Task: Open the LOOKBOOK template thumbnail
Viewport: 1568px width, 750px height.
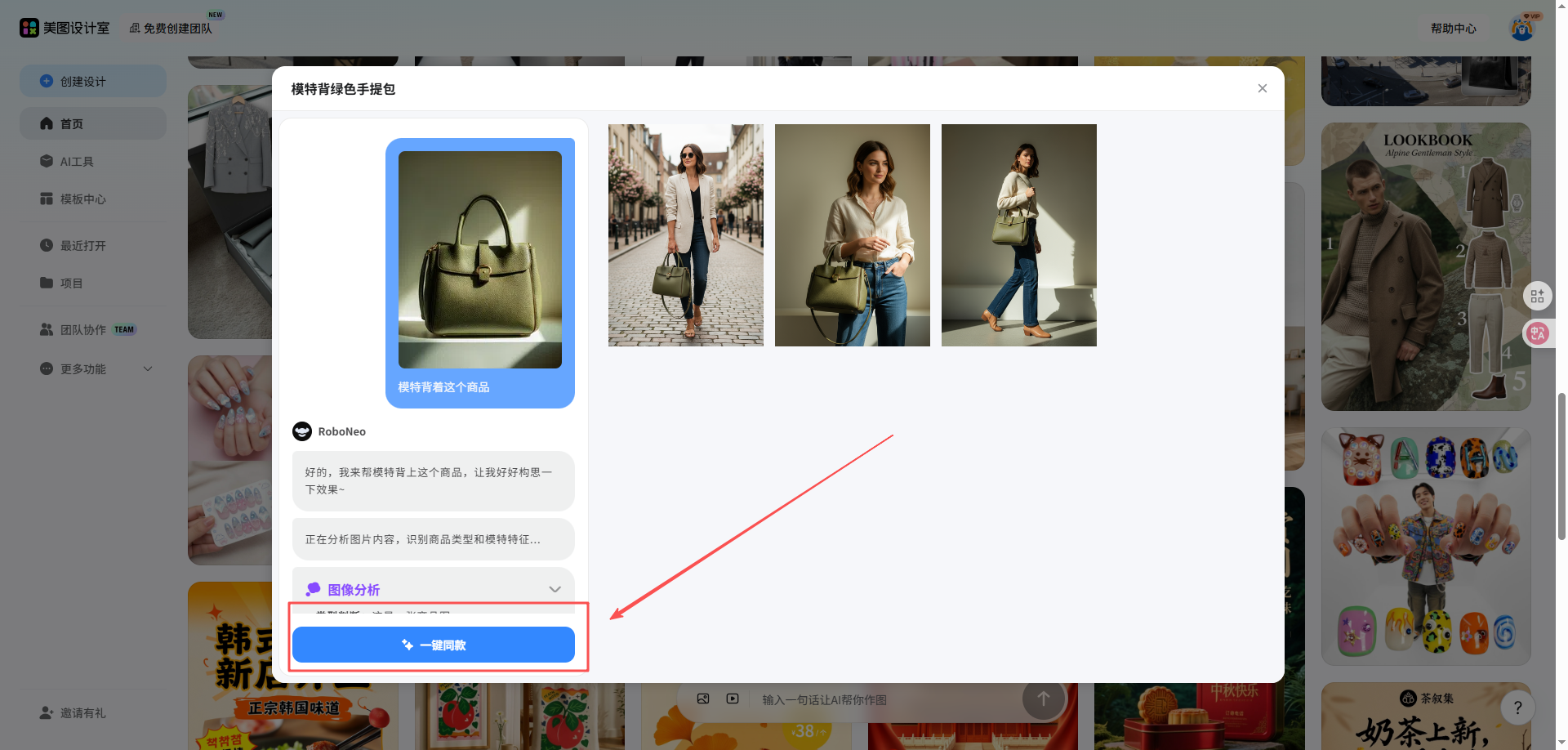Action: (1426, 266)
